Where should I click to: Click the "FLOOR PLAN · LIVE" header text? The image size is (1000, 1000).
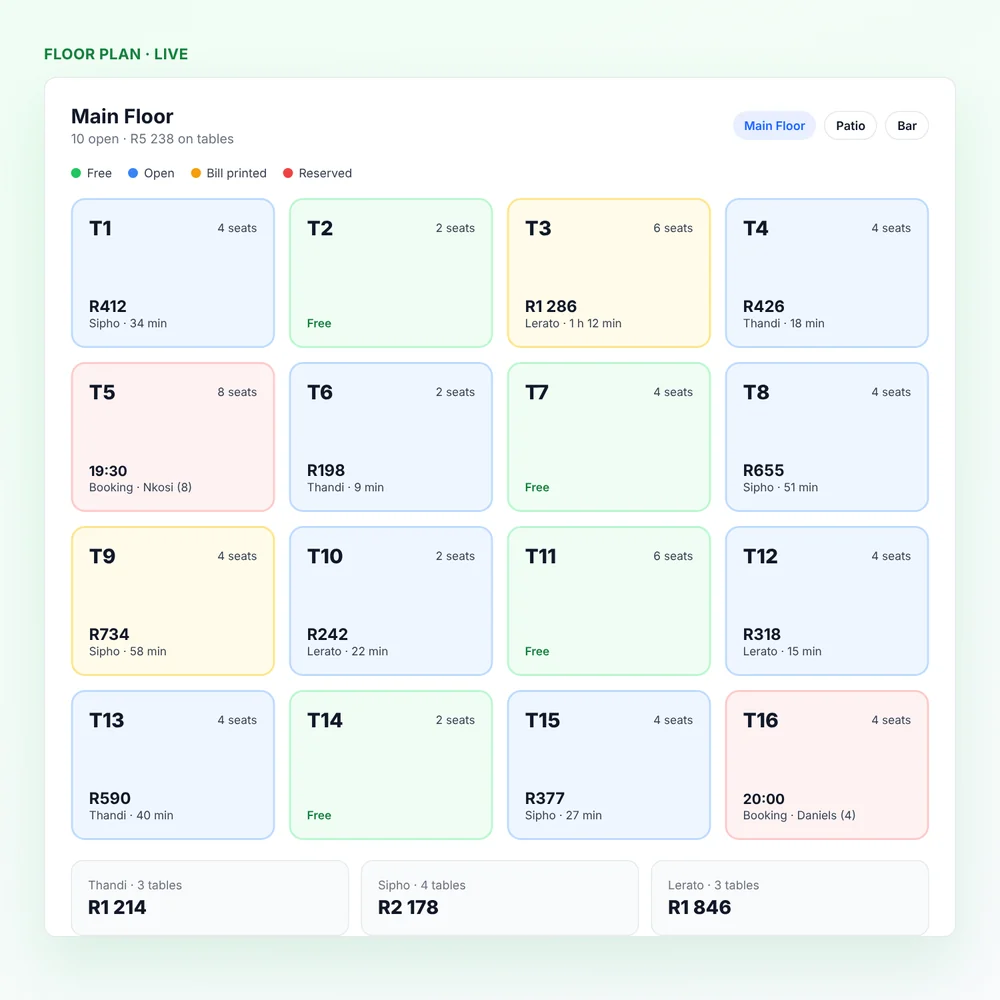[x=116, y=54]
